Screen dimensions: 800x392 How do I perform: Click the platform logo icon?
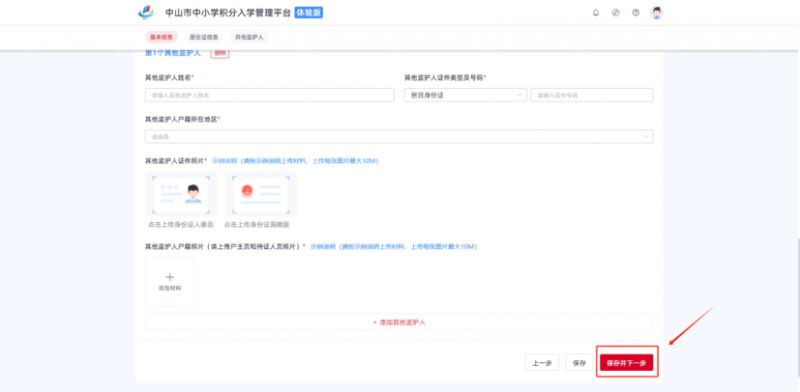[145, 13]
